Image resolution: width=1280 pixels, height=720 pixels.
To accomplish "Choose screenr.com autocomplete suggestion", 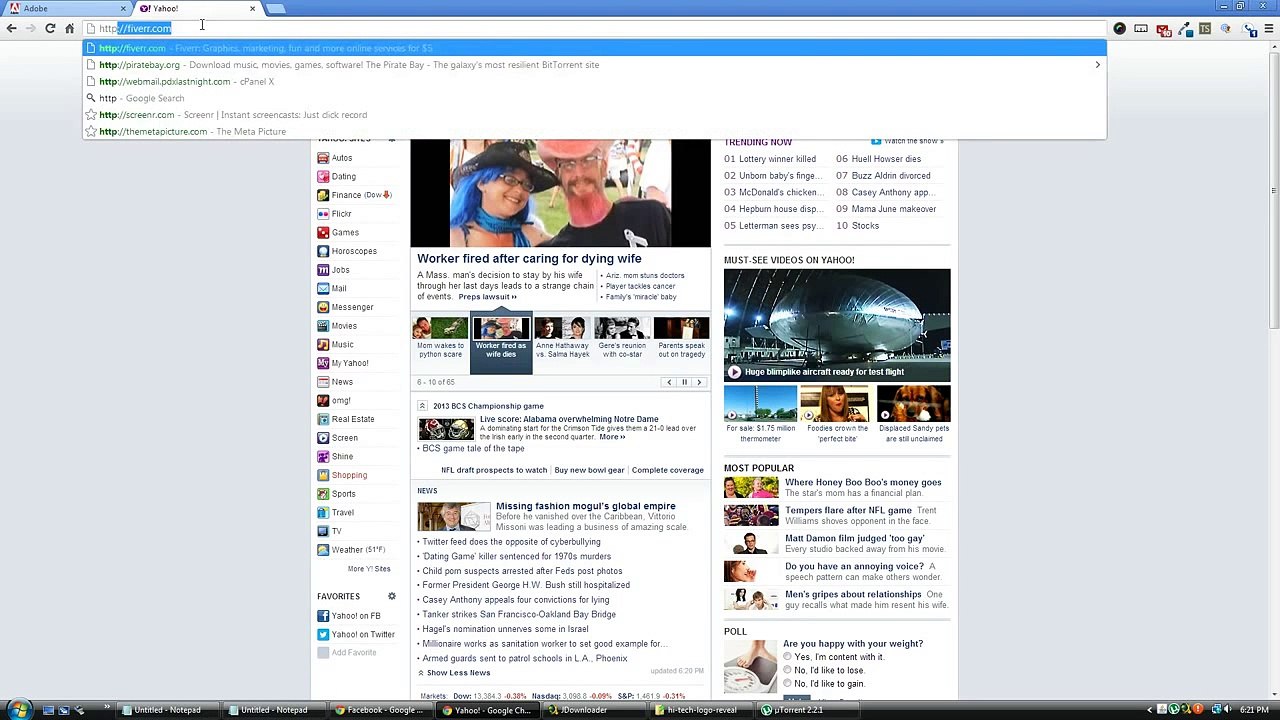I will [x=594, y=115].
